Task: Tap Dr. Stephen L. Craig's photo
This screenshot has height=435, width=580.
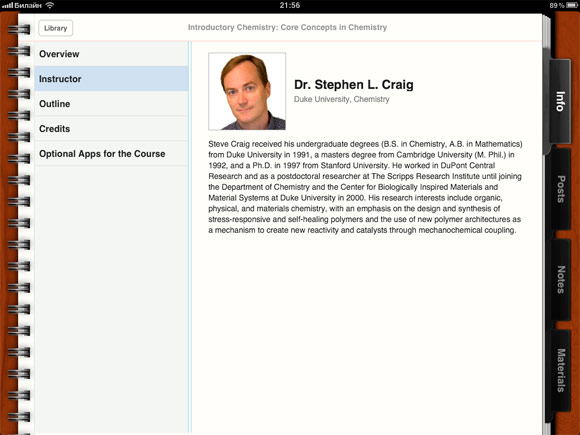Action: click(x=247, y=91)
